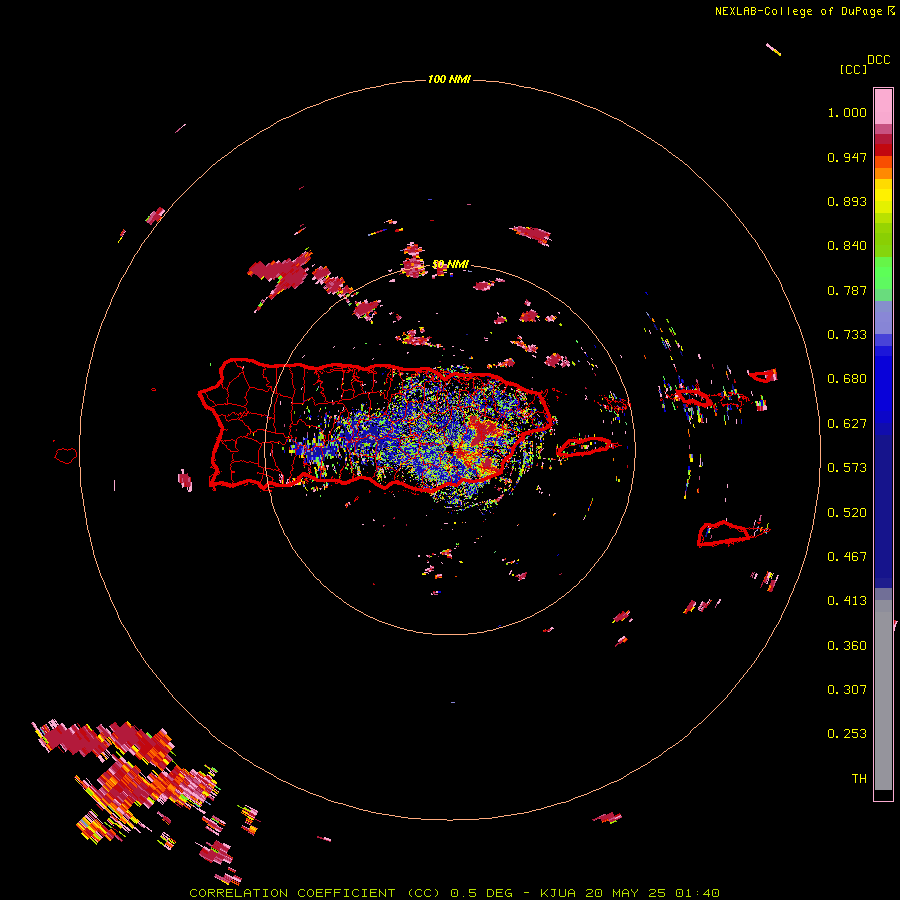Click the 0.573 legend value
The image size is (900, 900).
point(847,468)
